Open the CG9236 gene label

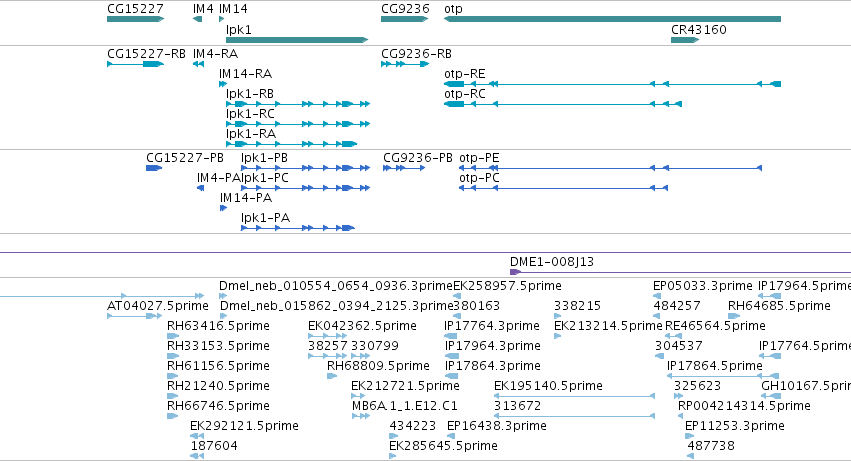[405, 9]
